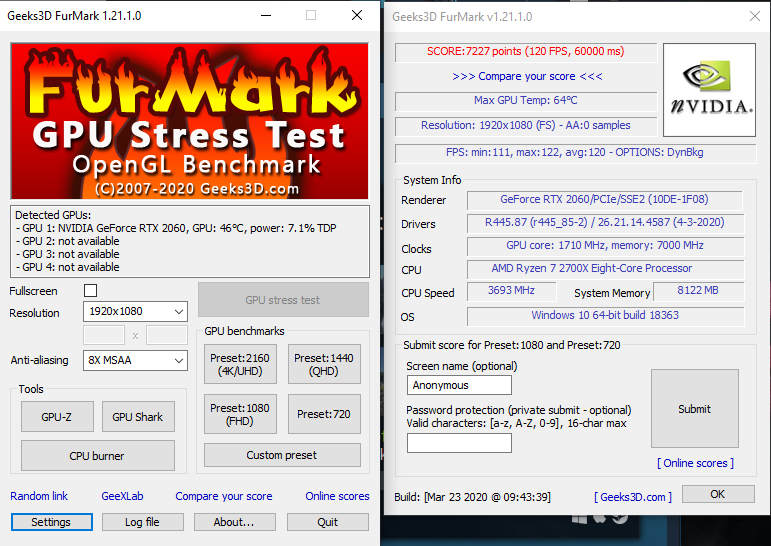Click the GPU 3: not available line

click(x=67, y=254)
